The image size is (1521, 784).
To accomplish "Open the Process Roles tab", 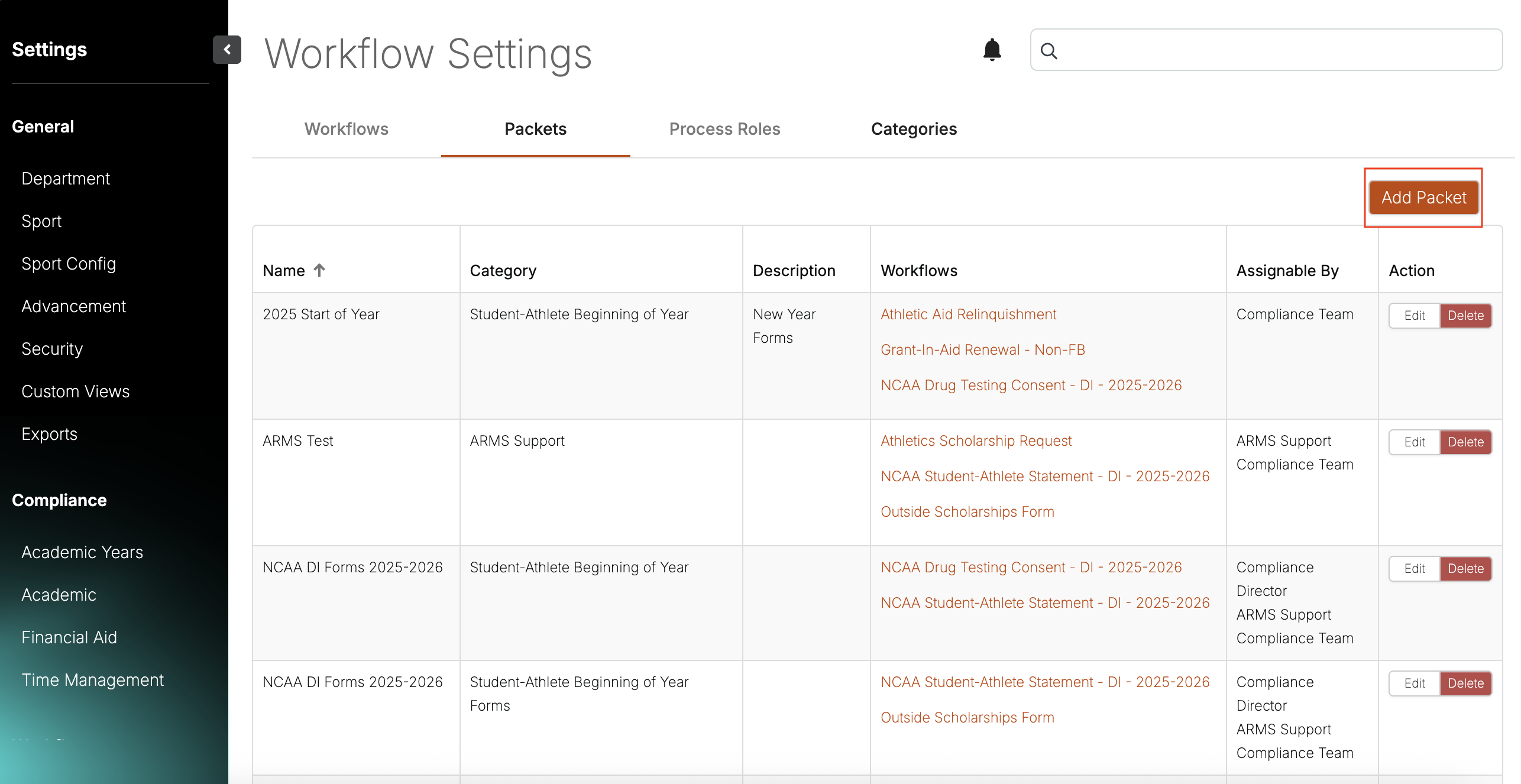I will click(724, 129).
